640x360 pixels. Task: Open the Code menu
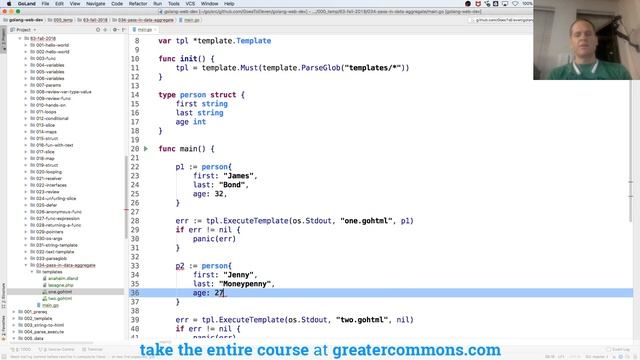(117, 4)
